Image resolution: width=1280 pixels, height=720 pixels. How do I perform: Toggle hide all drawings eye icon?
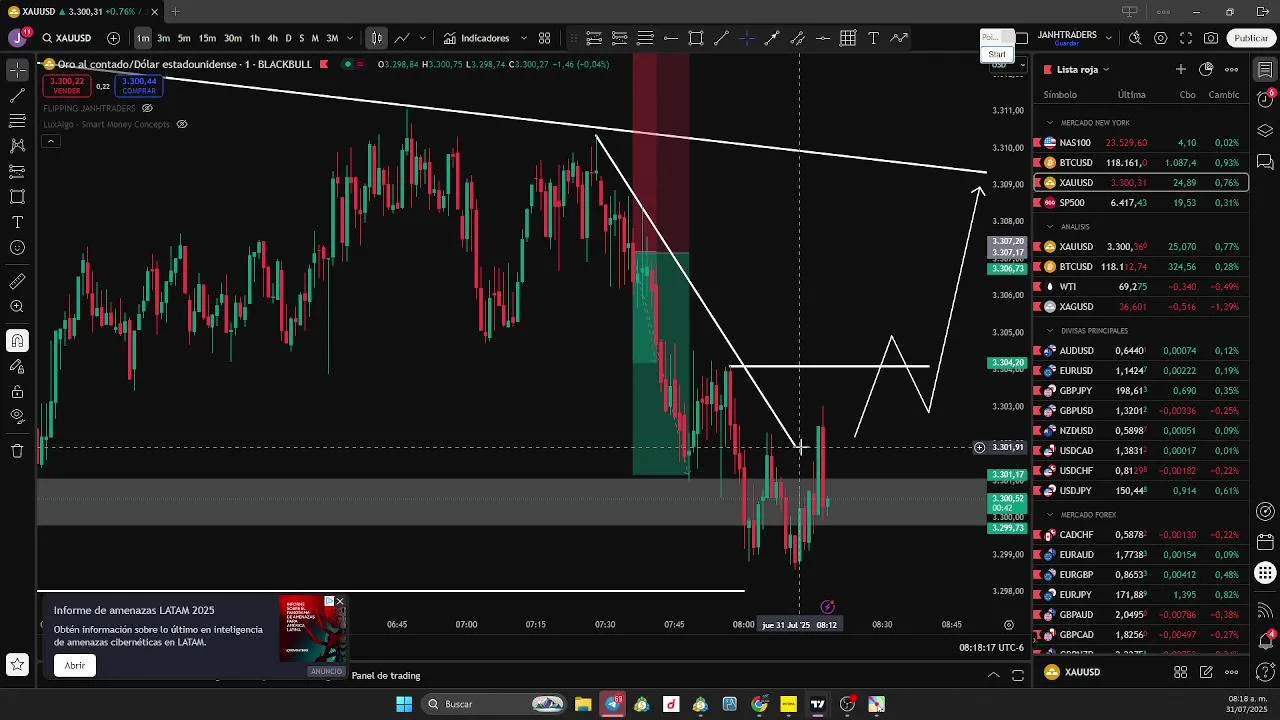tap(17, 416)
